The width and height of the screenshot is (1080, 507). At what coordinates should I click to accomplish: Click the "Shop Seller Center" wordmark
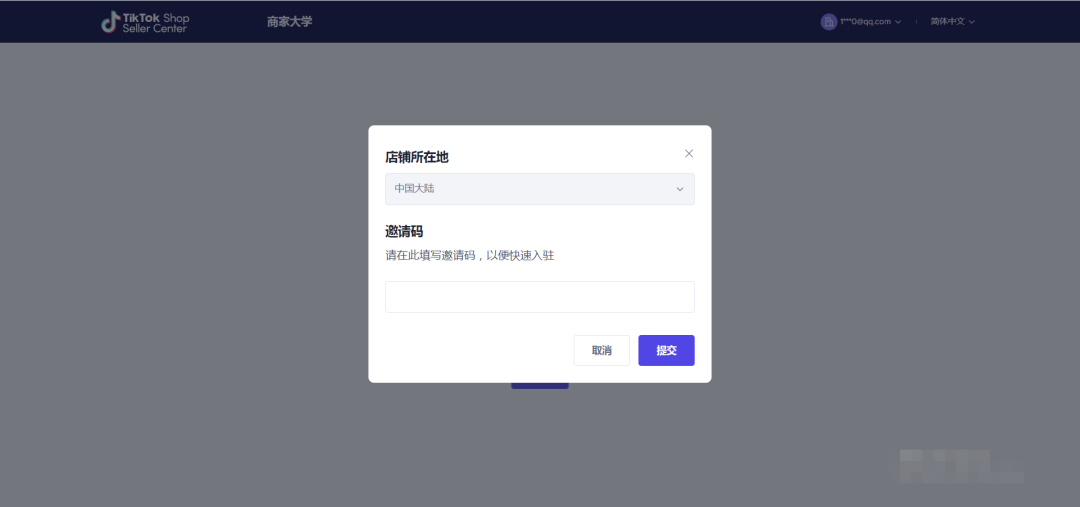click(156, 23)
